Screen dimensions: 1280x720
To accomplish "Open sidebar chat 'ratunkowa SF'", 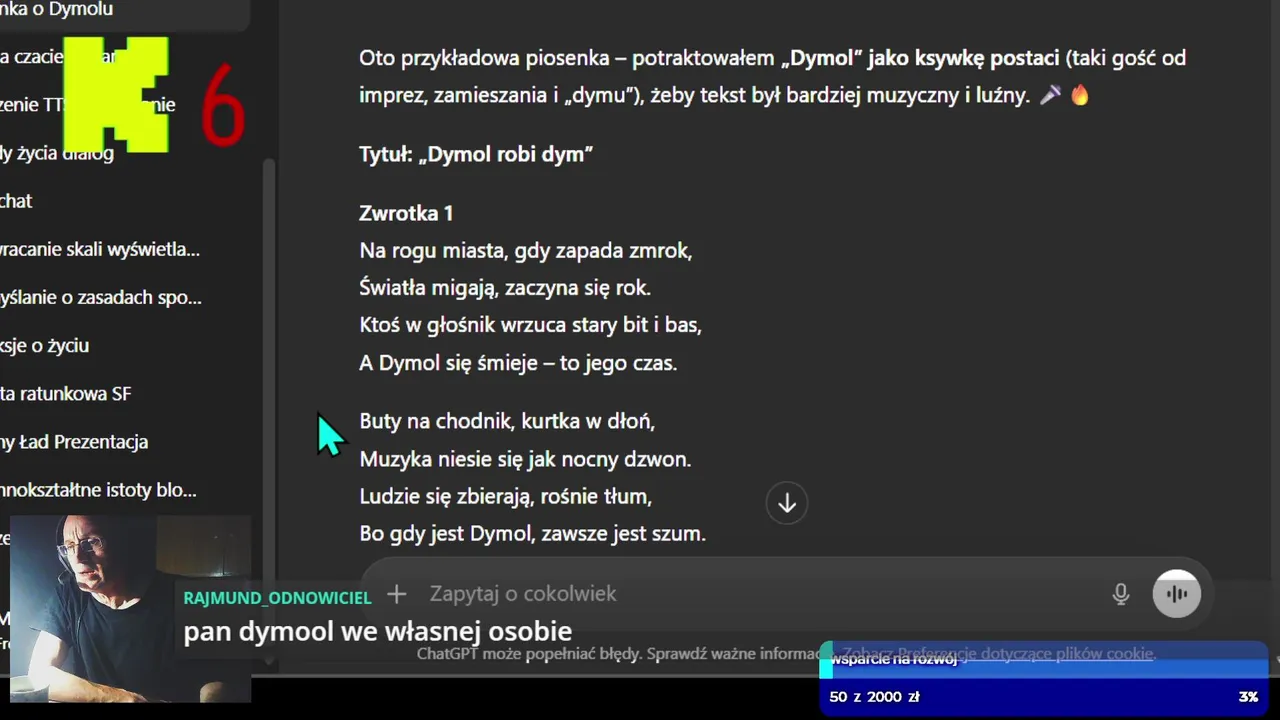I will coord(66,393).
